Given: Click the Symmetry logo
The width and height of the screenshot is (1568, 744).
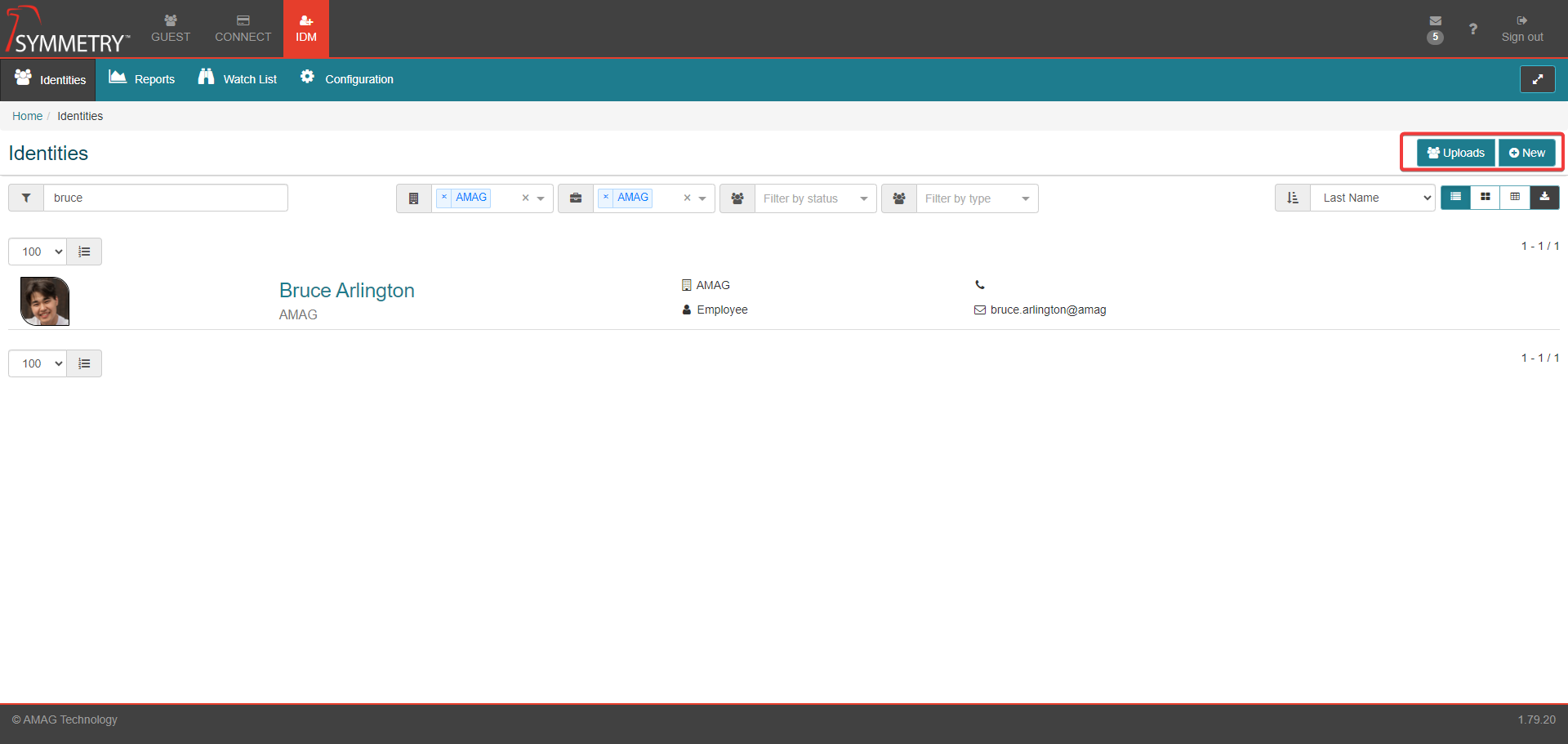Looking at the screenshot, I should pos(68,30).
